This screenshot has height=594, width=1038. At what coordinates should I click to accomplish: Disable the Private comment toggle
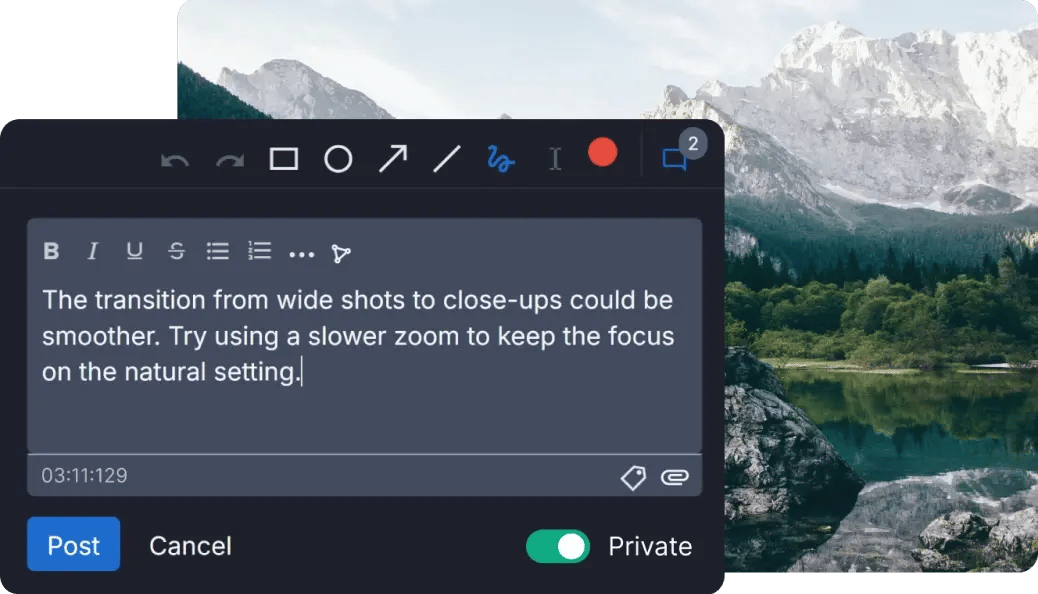coord(557,546)
